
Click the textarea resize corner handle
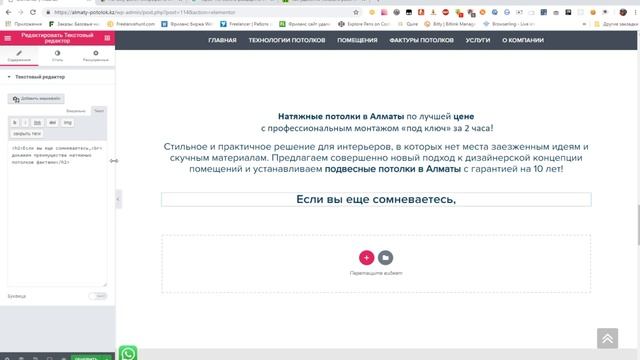tap(105, 284)
